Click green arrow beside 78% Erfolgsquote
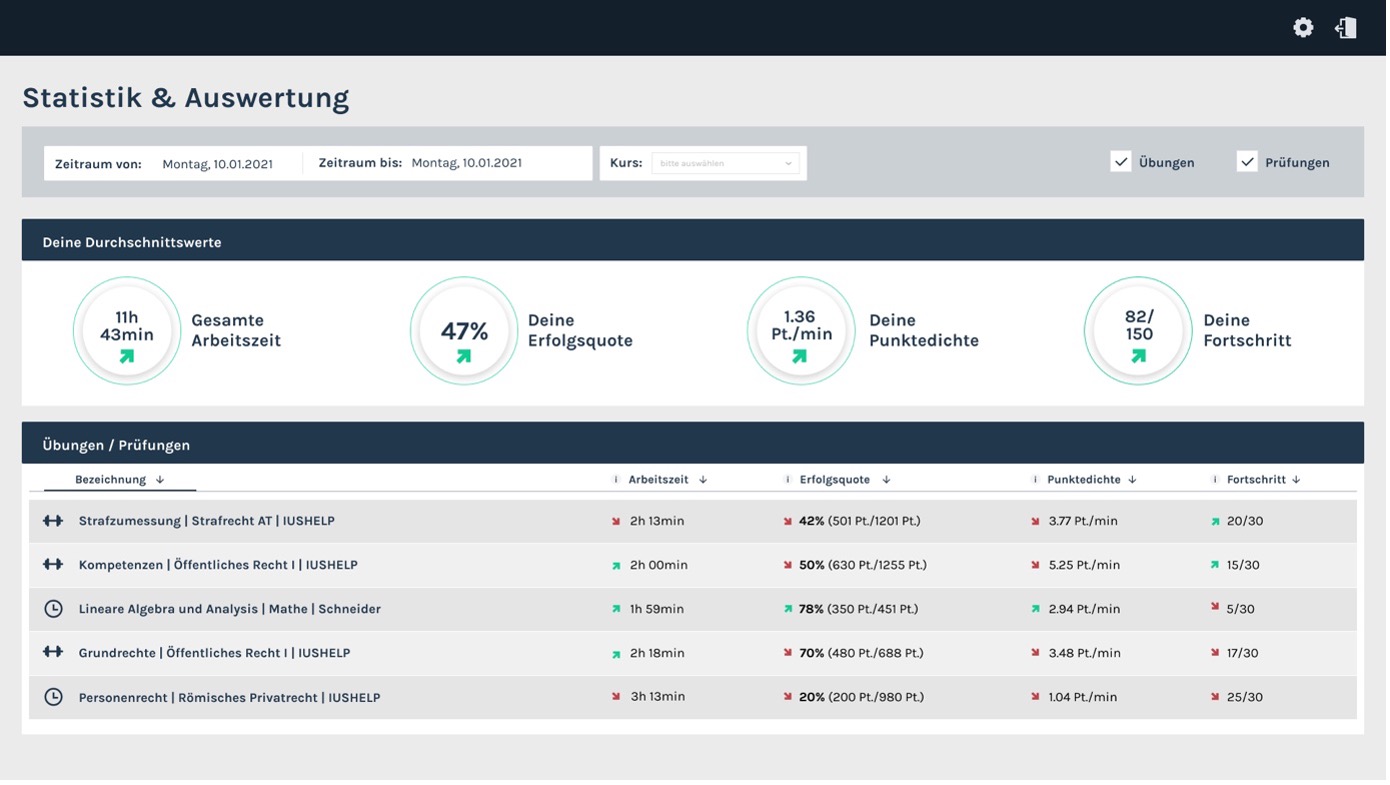 [788, 609]
